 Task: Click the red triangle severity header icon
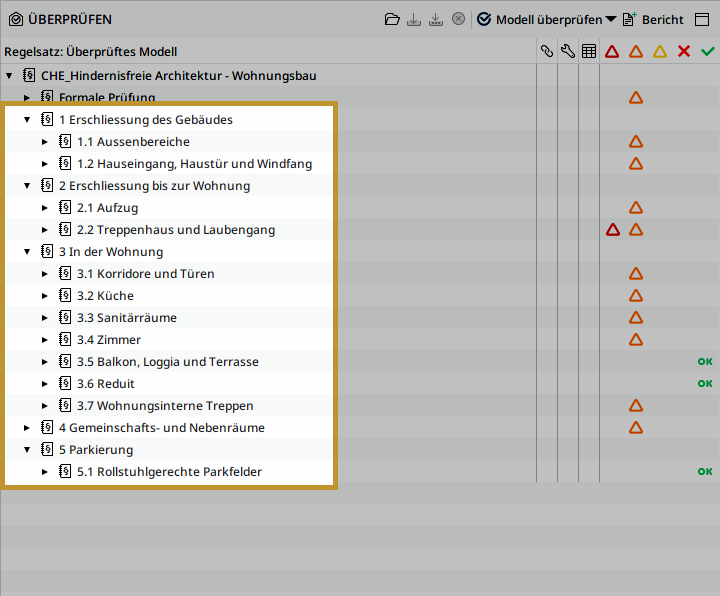(x=612, y=51)
